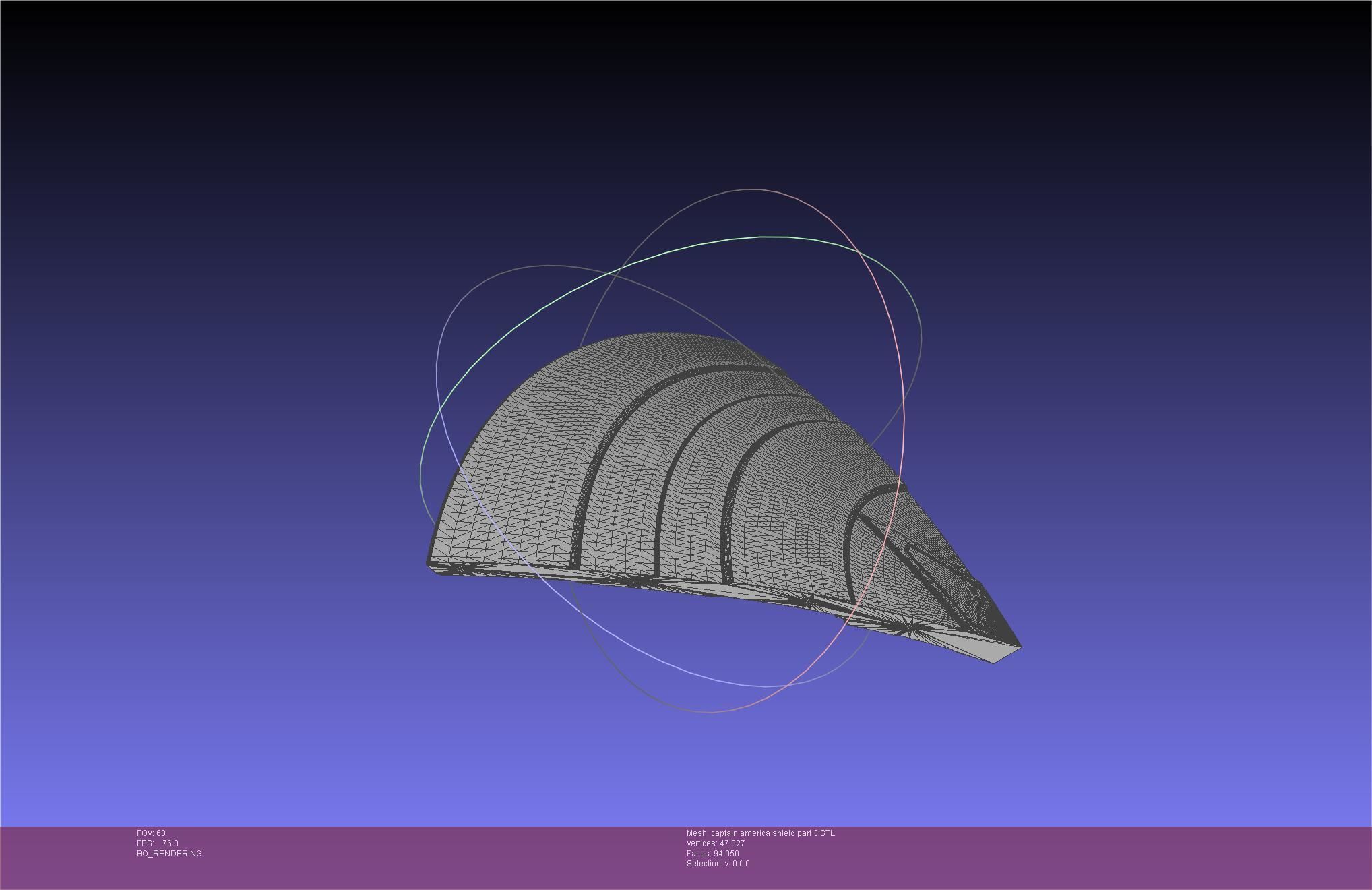
Task: Click the Selection: v: 0 f: 0 text
Action: pyautogui.click(x=718, y=864)
